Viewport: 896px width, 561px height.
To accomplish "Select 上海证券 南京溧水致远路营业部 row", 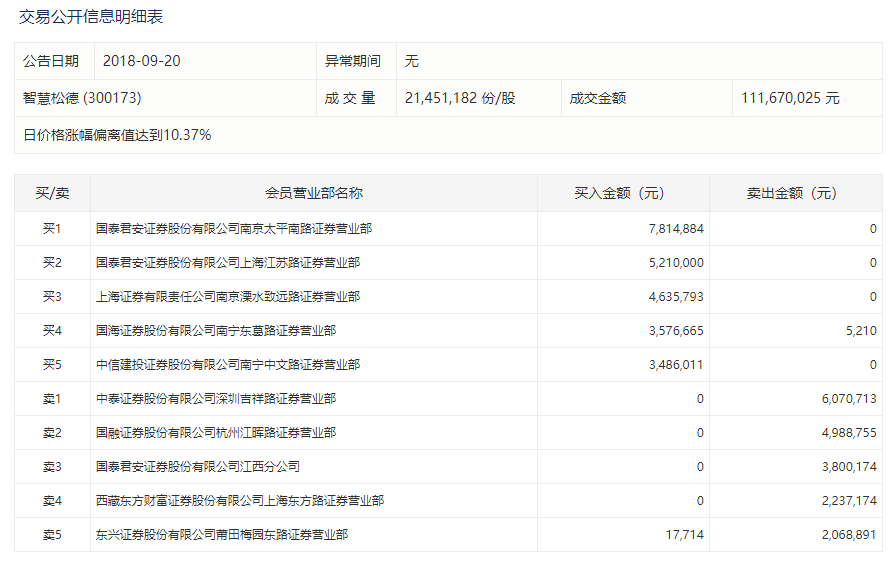I will pos(227,297).
